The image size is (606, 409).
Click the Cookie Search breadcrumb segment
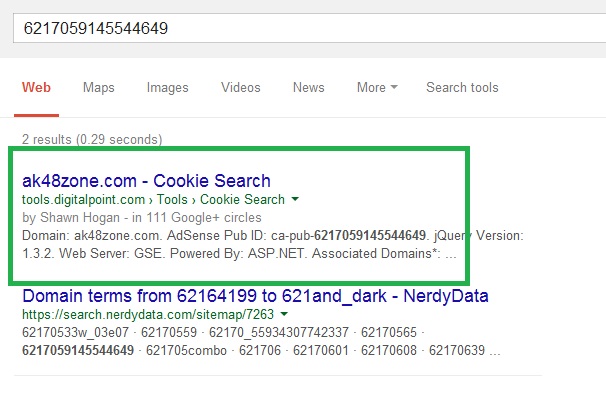coord(242,199)
